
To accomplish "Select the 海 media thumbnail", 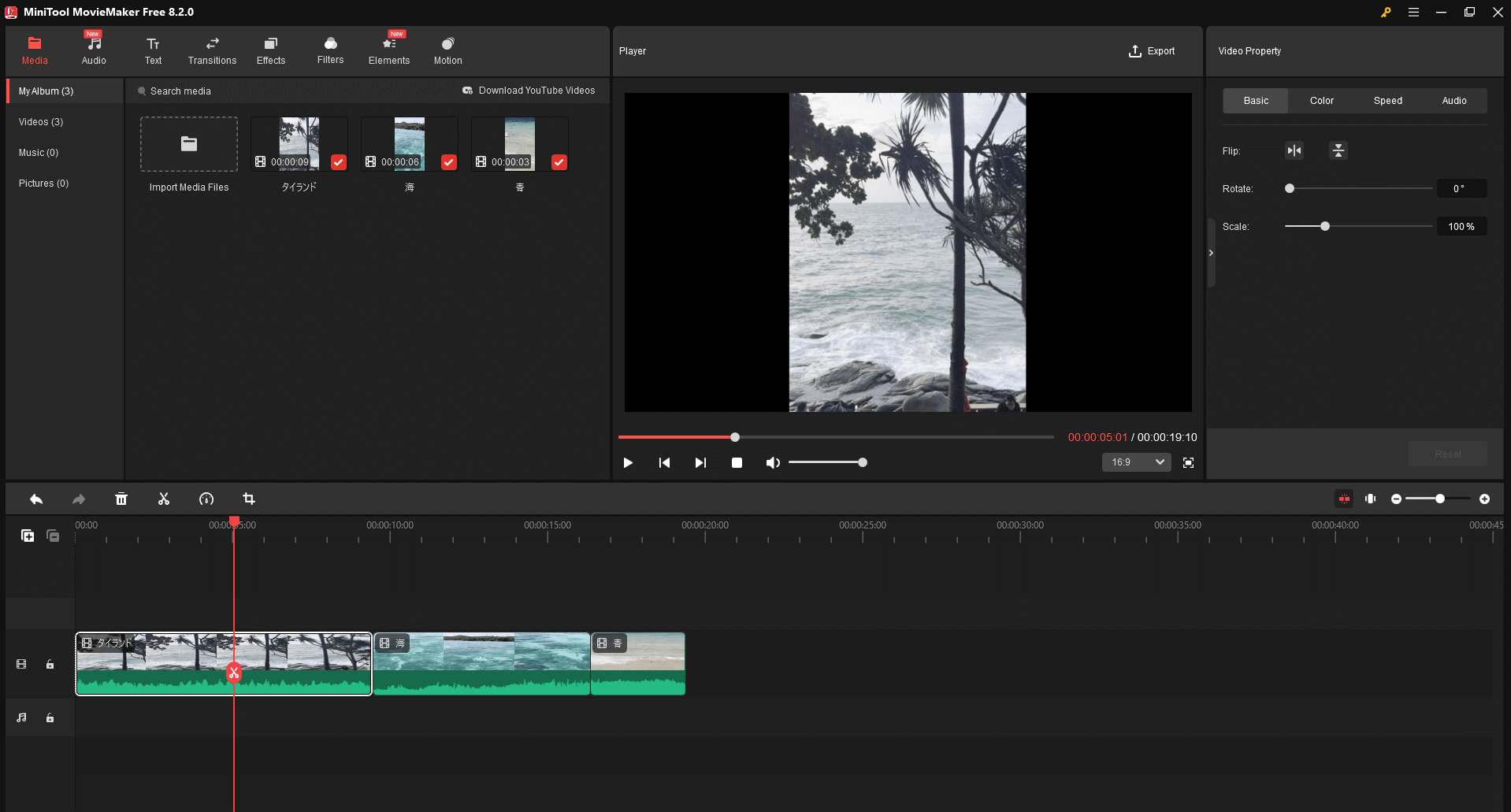I will (x=410, y=144).
